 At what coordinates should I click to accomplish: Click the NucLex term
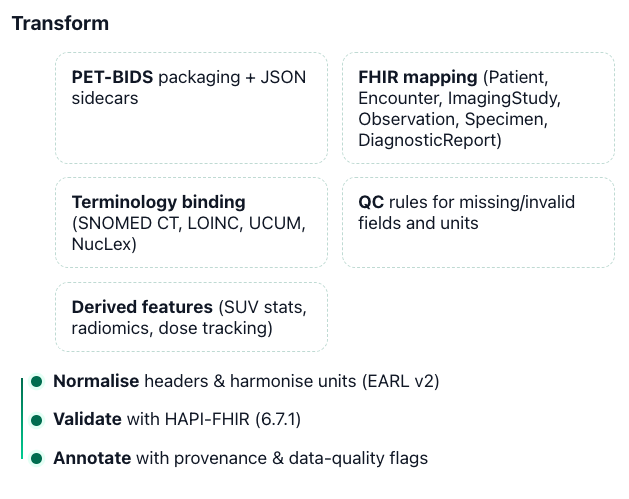click(102, 243)
